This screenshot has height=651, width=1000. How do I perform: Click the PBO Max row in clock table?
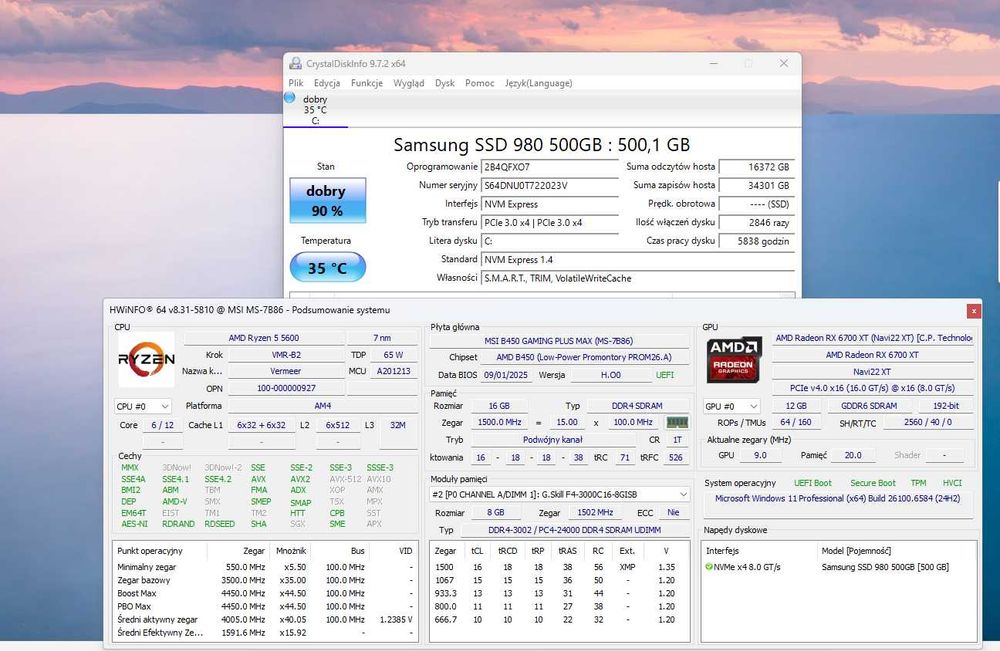(265, 606)
